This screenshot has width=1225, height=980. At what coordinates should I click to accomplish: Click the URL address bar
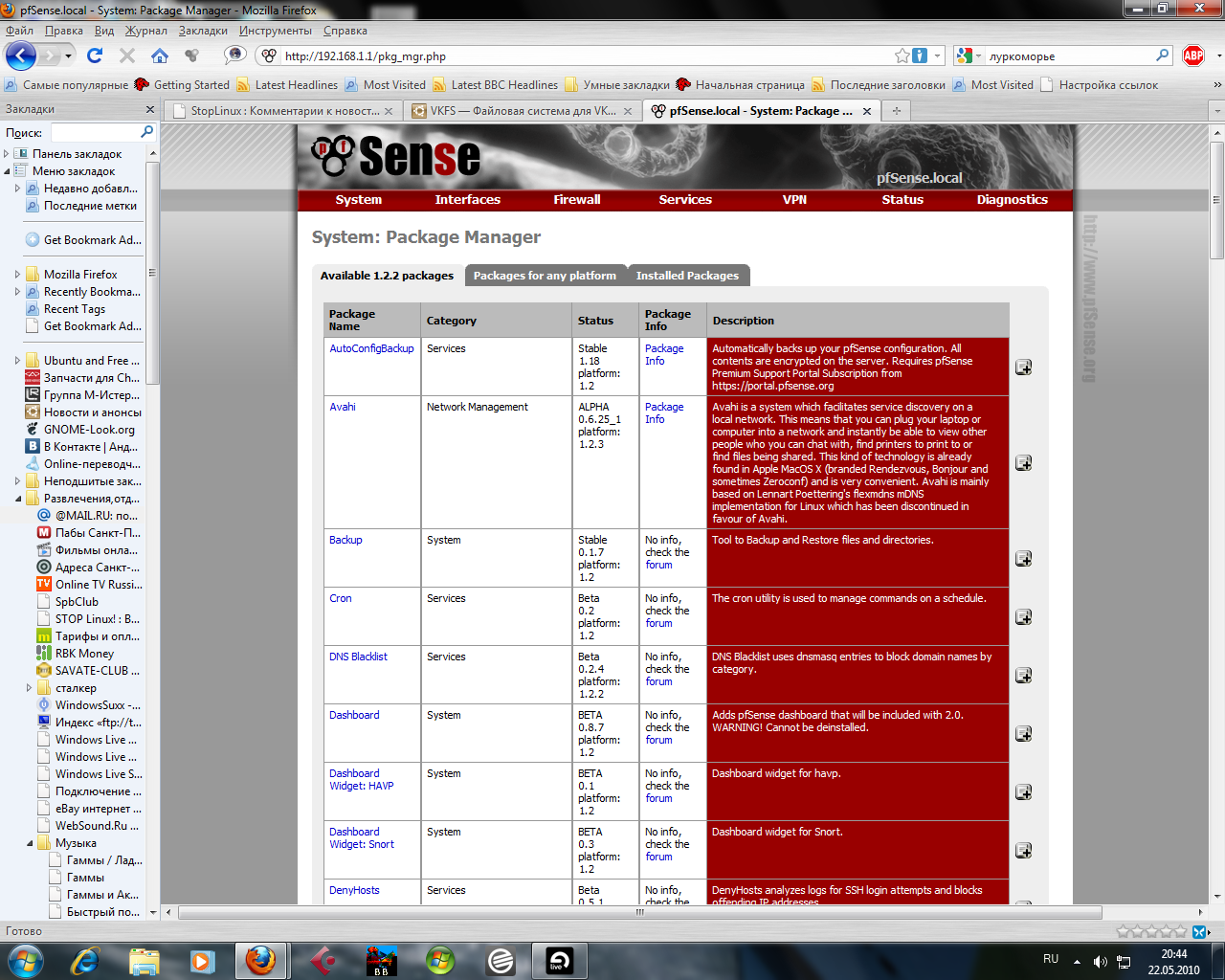(588, 56)
